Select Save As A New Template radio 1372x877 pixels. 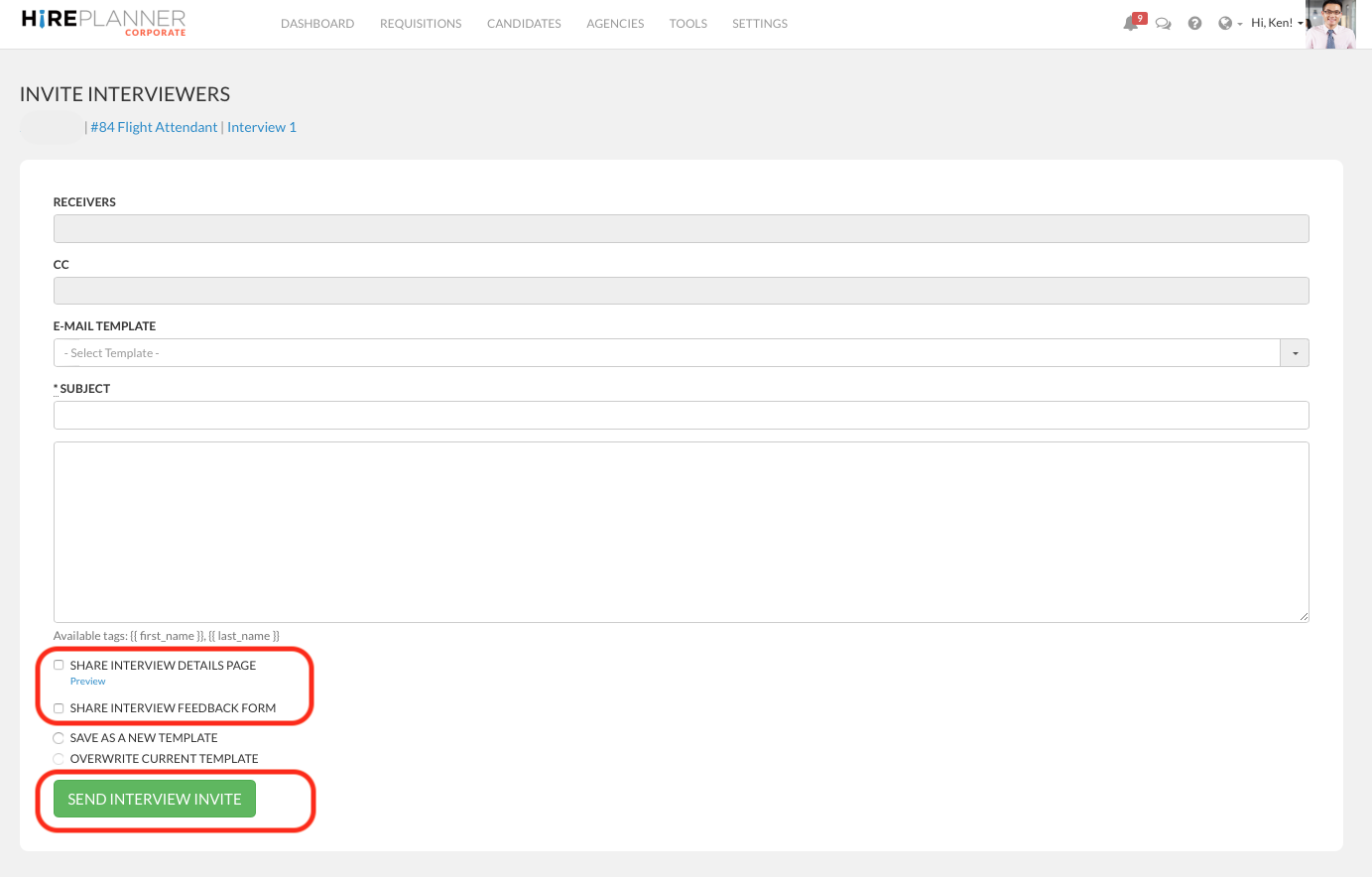[x=59, y=738]
